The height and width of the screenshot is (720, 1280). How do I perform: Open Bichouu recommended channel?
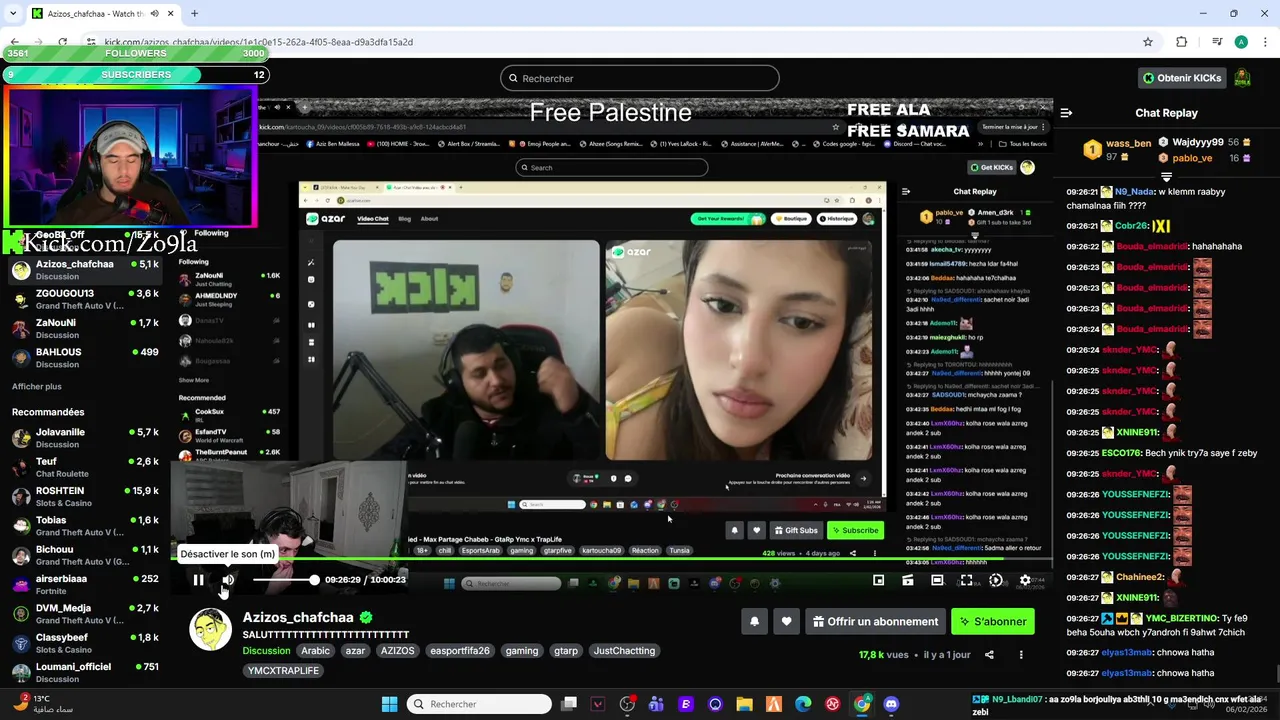(85, 555)
